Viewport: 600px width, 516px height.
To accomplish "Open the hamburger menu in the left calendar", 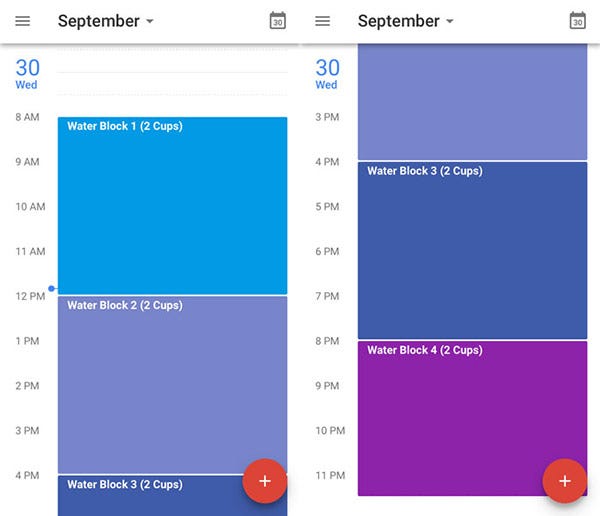I will point(23,21).
